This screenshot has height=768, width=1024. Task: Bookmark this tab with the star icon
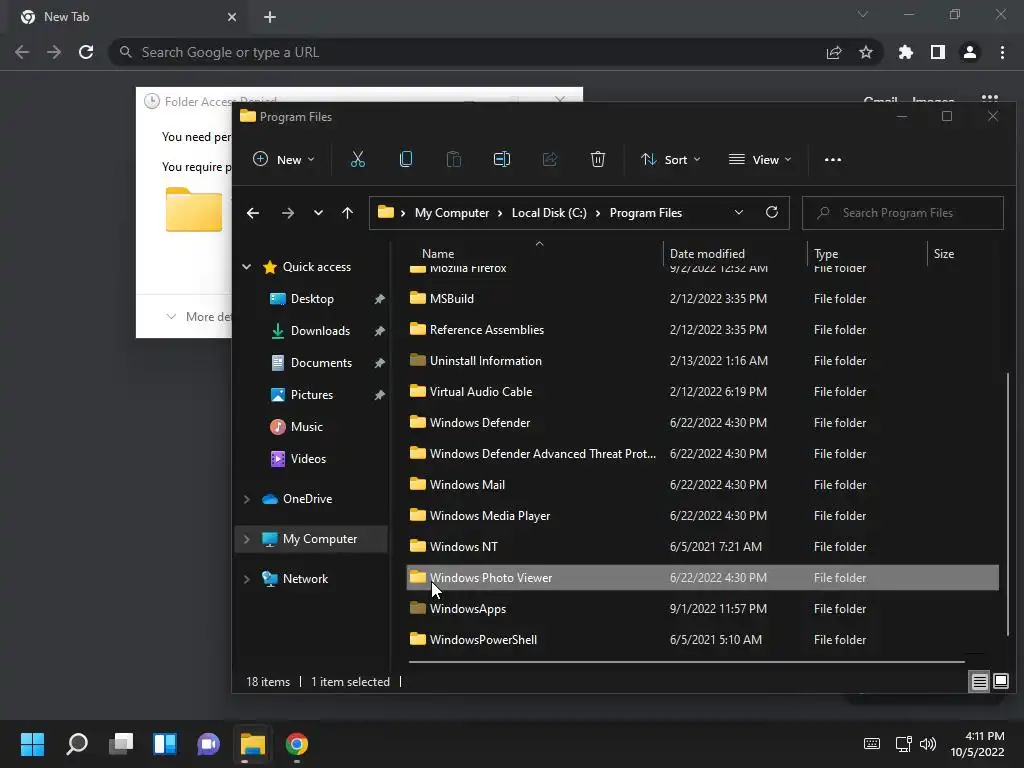click(x=865, y=52)
